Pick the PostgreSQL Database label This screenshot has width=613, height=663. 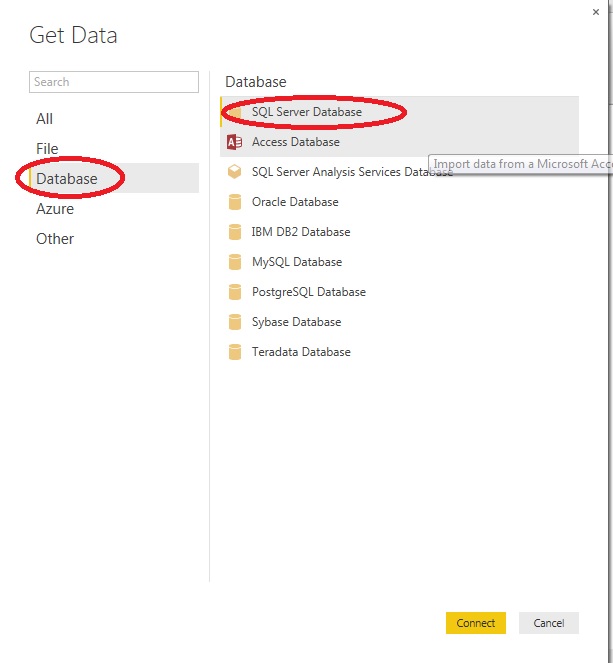(309, 292)
